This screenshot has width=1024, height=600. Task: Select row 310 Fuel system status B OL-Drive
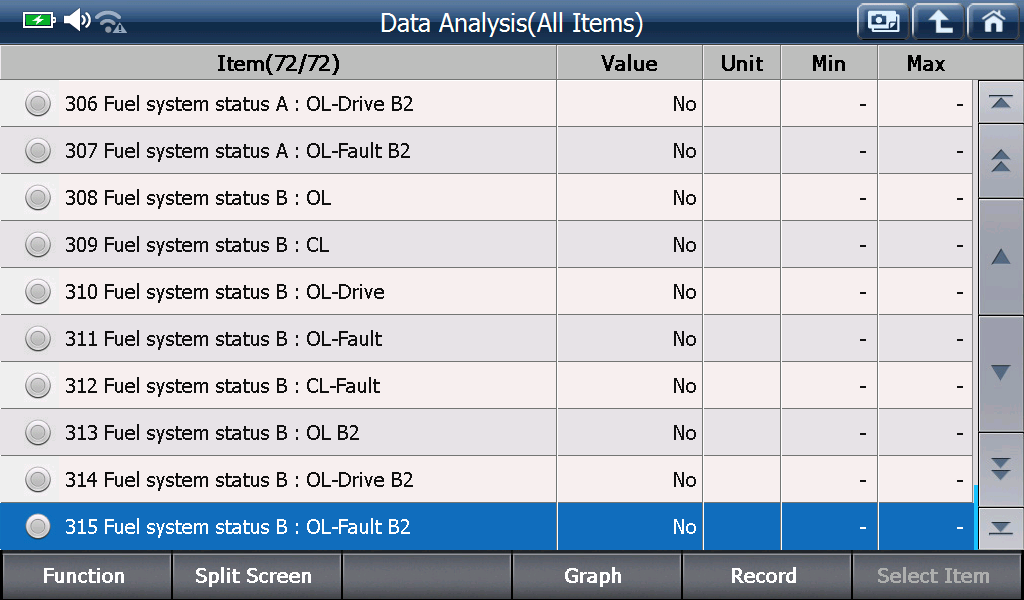(x=487, y=291)
